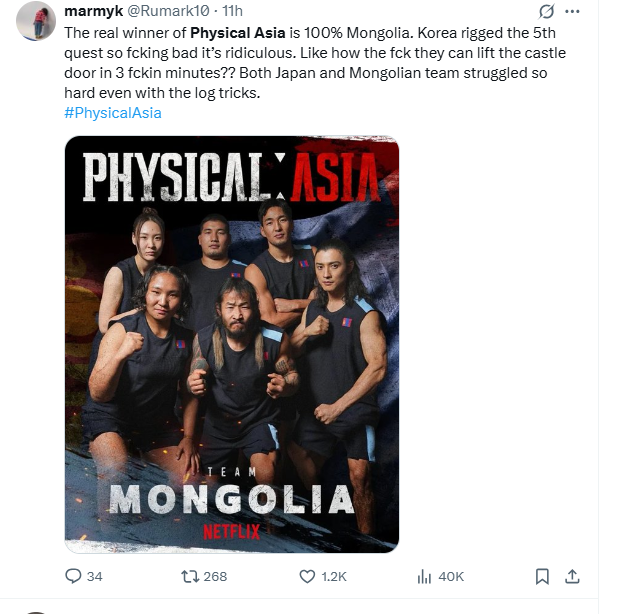Click the 268 reposts count
This screenshot has height=614, width=622.
(215, 576)
